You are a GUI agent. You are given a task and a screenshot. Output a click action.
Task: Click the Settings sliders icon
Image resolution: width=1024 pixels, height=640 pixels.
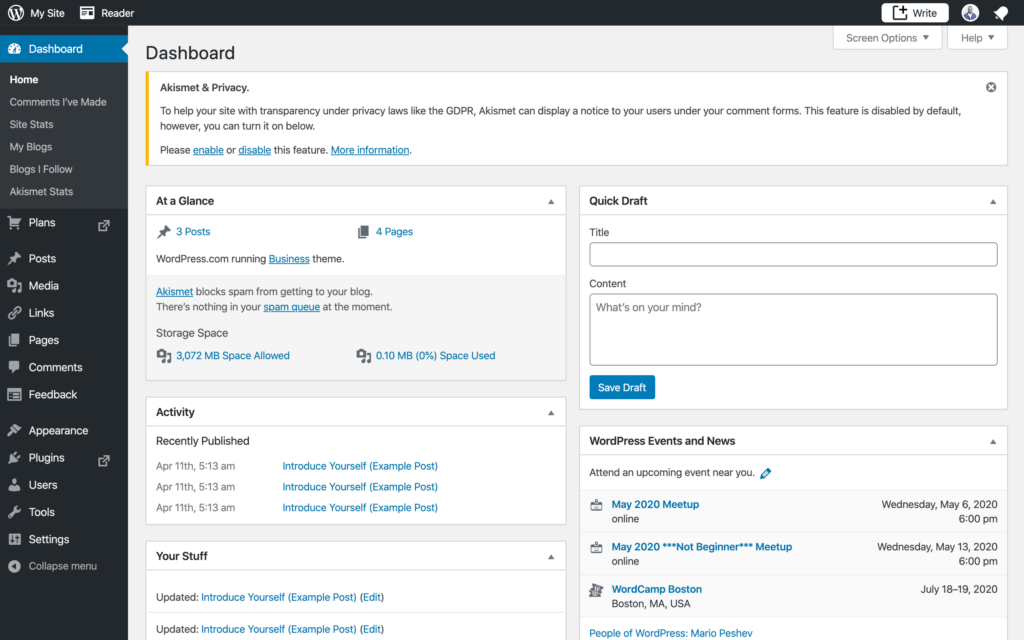(14, 539)
